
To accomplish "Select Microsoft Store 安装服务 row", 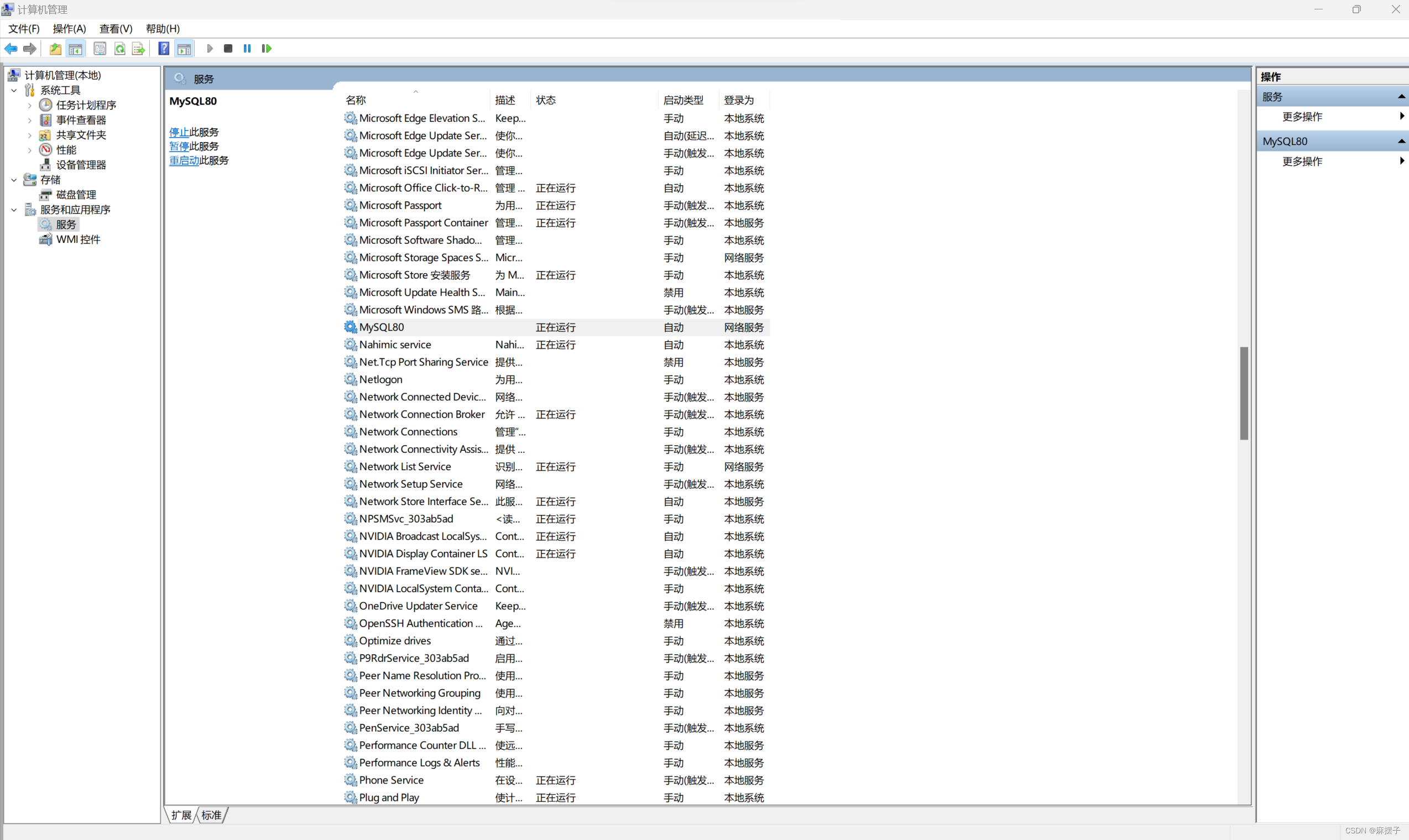I will [x=556, y=275].
